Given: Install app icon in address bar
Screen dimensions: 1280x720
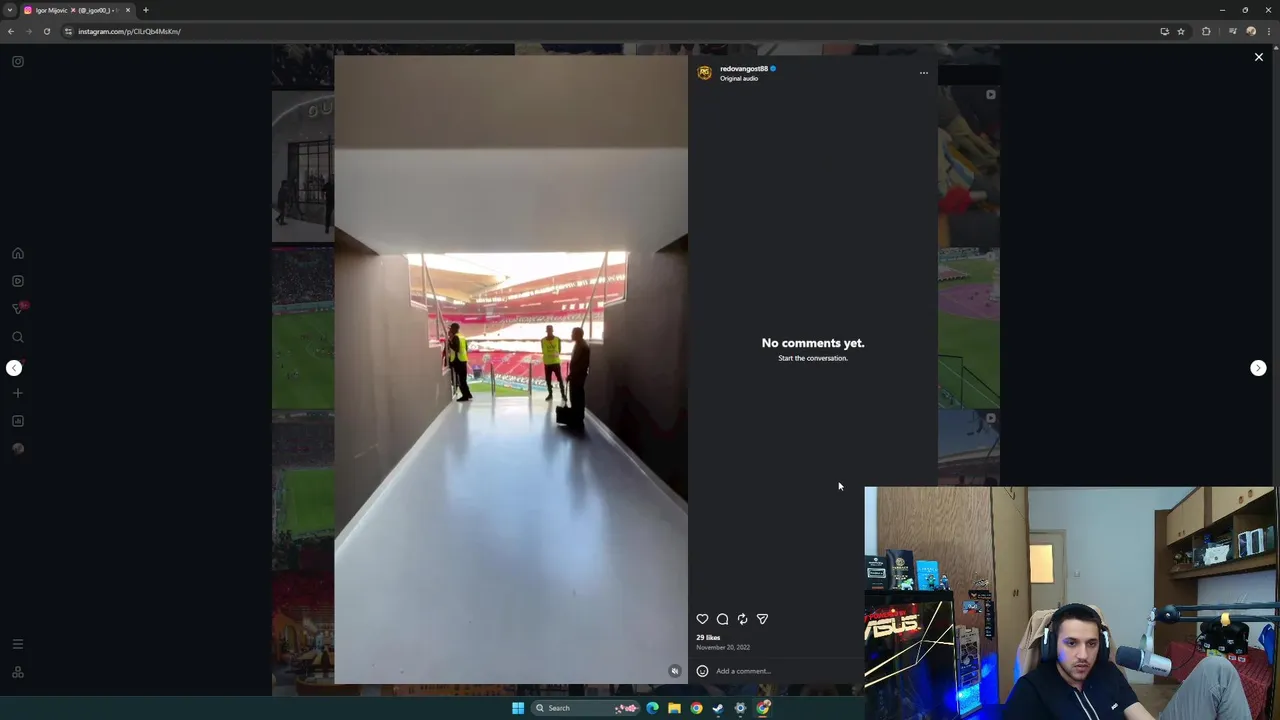Looking at the screenshot, I should pyautogui.click(x=1164, y=31).
